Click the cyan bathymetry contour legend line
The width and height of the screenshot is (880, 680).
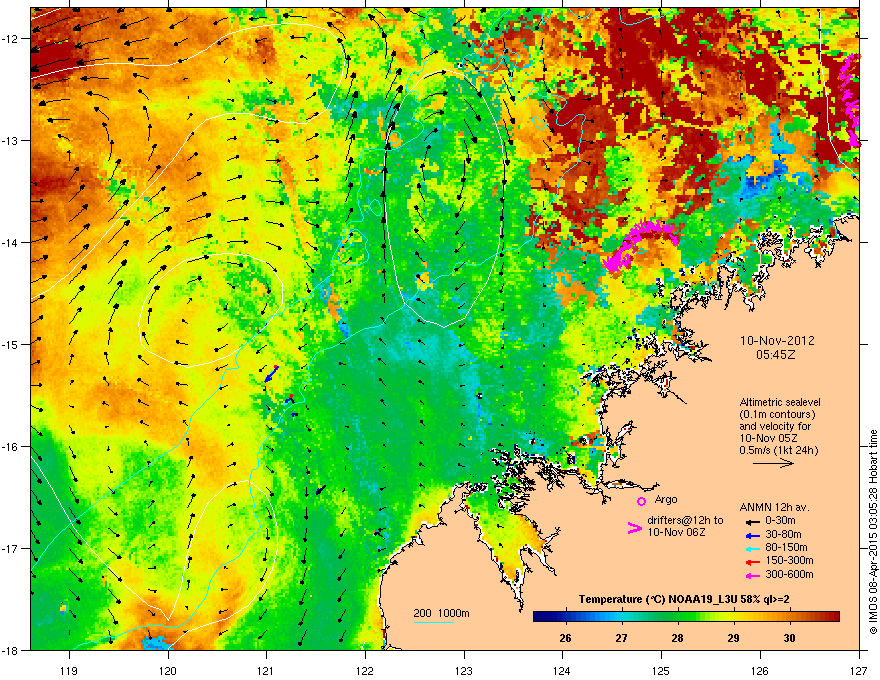point(434,622)
